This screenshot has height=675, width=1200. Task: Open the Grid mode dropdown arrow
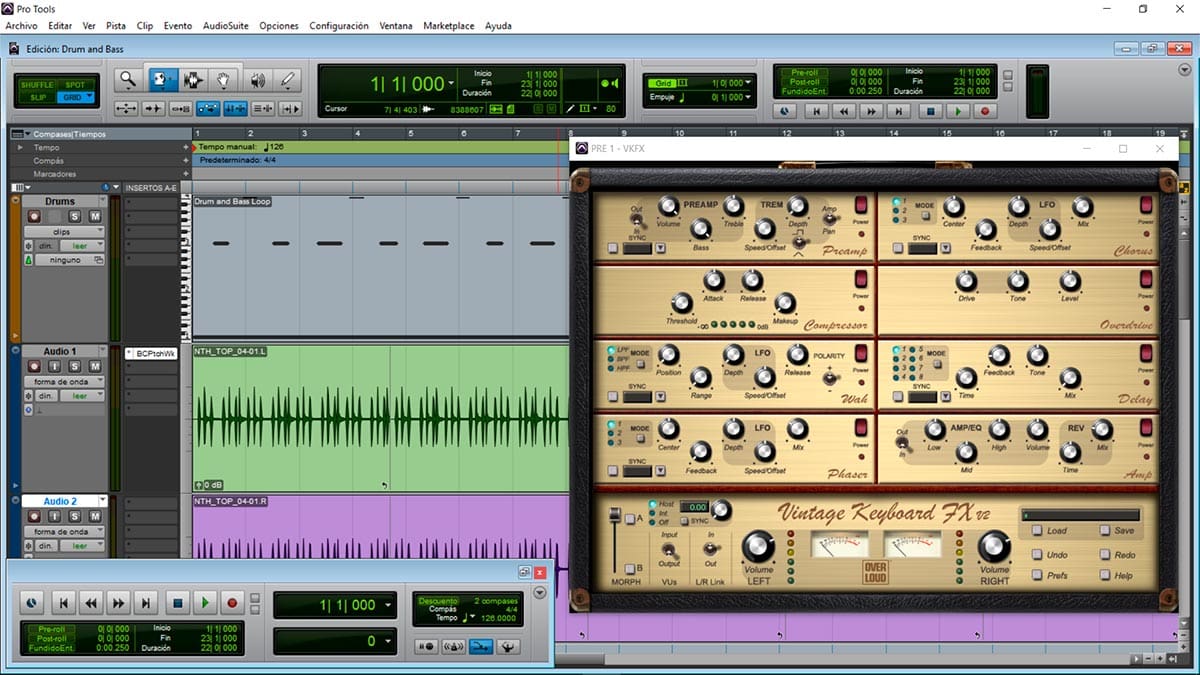point(91,97)
